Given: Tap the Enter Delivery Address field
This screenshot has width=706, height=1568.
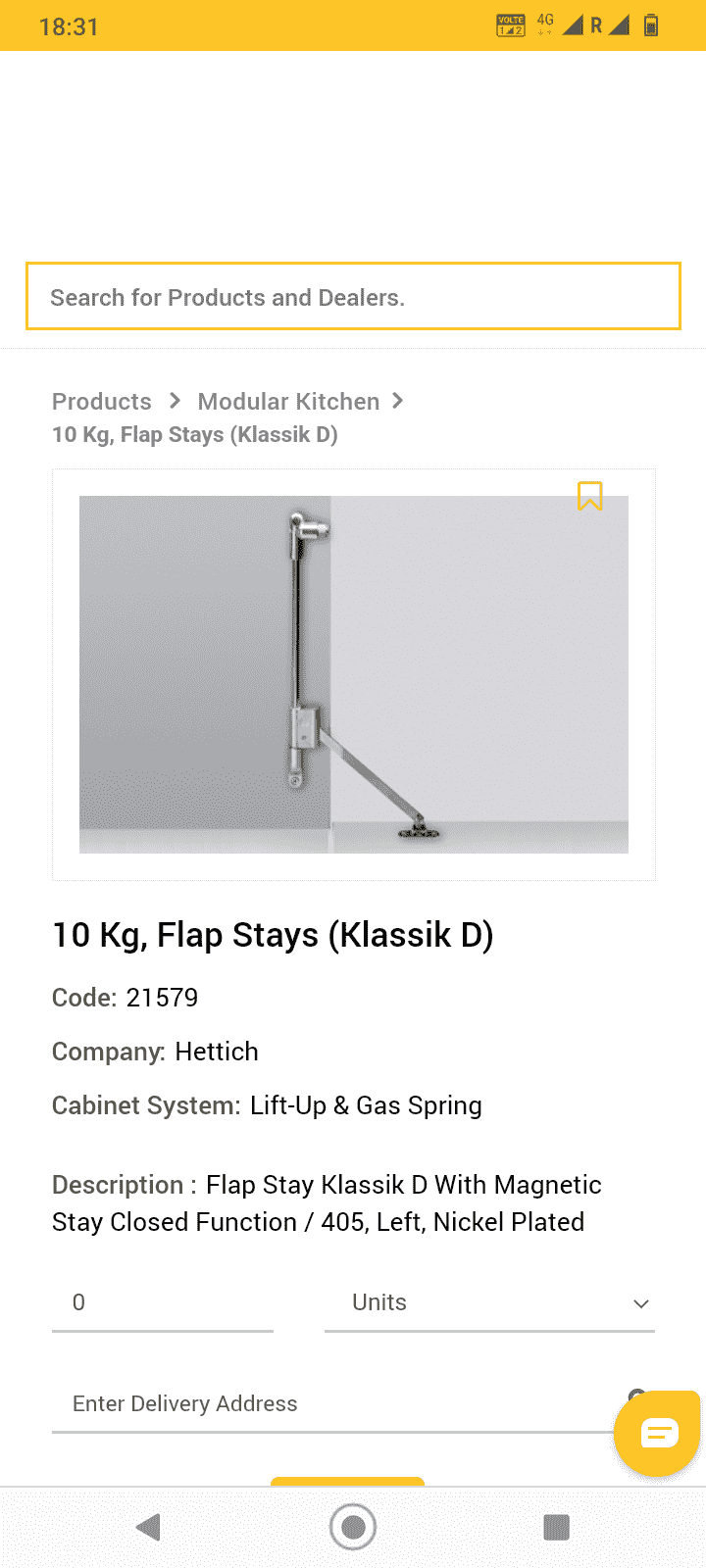Looking at the screenshot, I should click(x=333, y=1403).
